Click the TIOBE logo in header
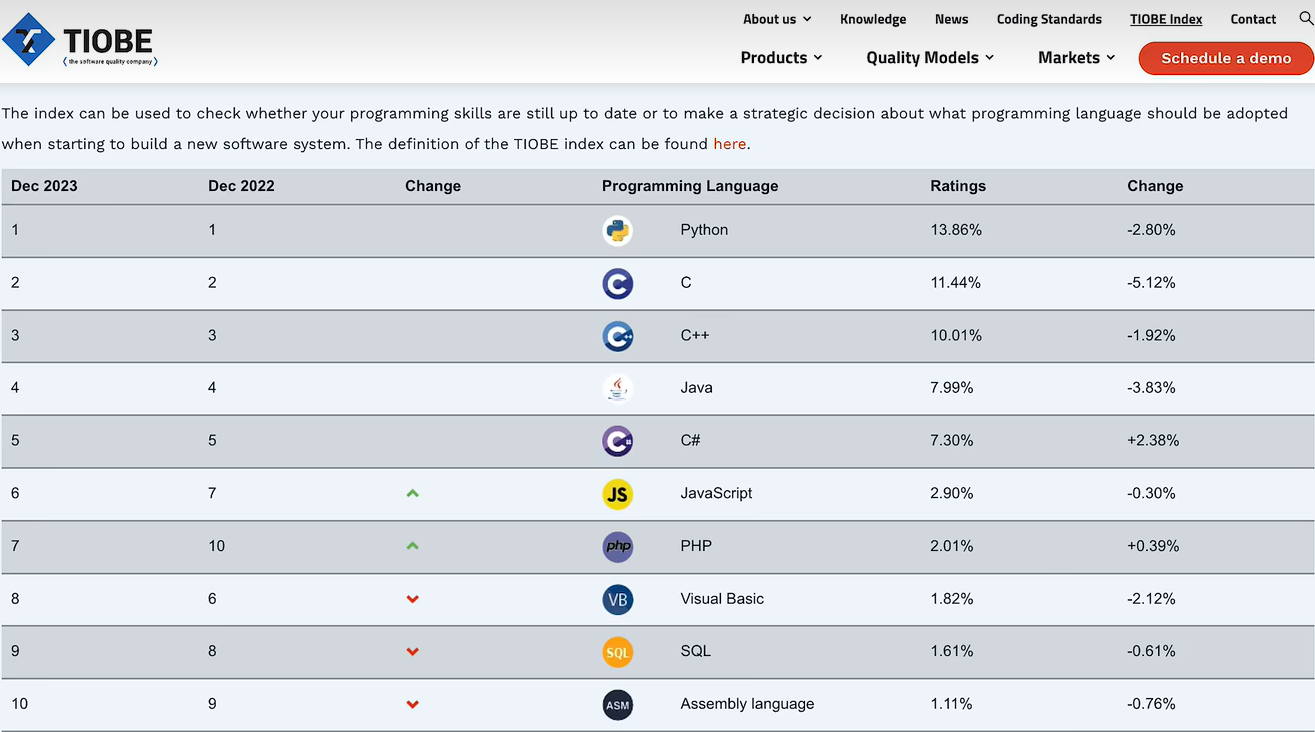 pos(80,42)
